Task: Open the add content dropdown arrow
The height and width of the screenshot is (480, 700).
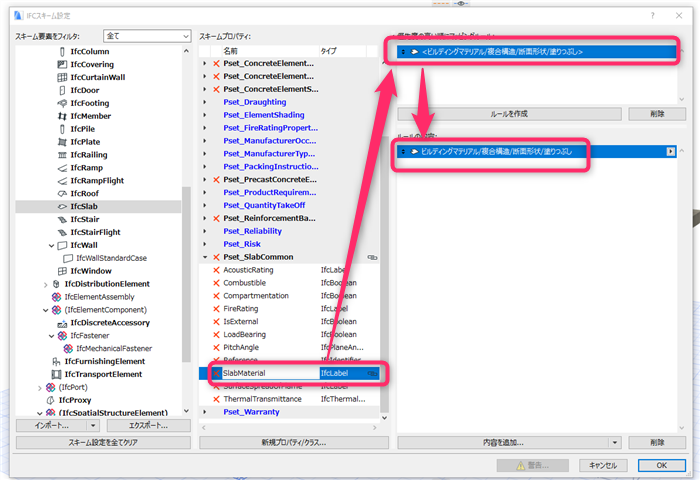Action: (615, 443)
